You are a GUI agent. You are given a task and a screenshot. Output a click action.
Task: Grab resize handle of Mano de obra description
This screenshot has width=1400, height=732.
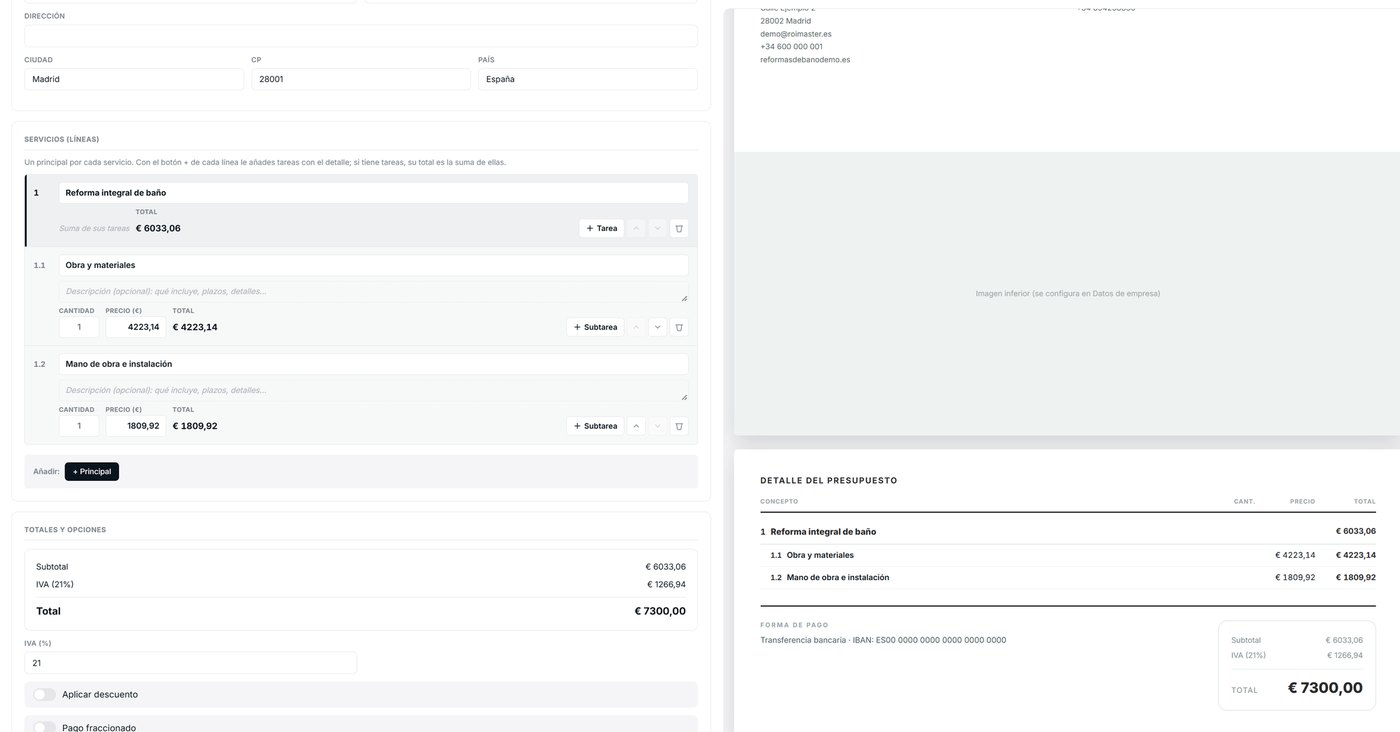point(684,397)
